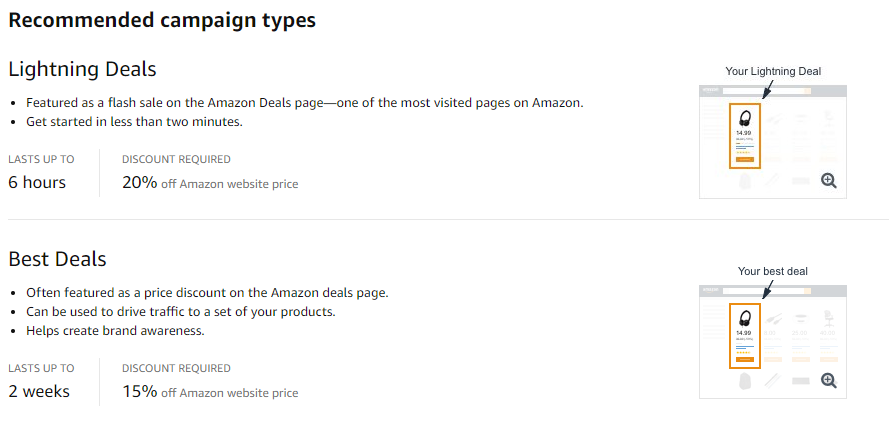894x423 pixels.
Task: Click the headphones icon in Best Deal preview
Action: tap(745, 318)
